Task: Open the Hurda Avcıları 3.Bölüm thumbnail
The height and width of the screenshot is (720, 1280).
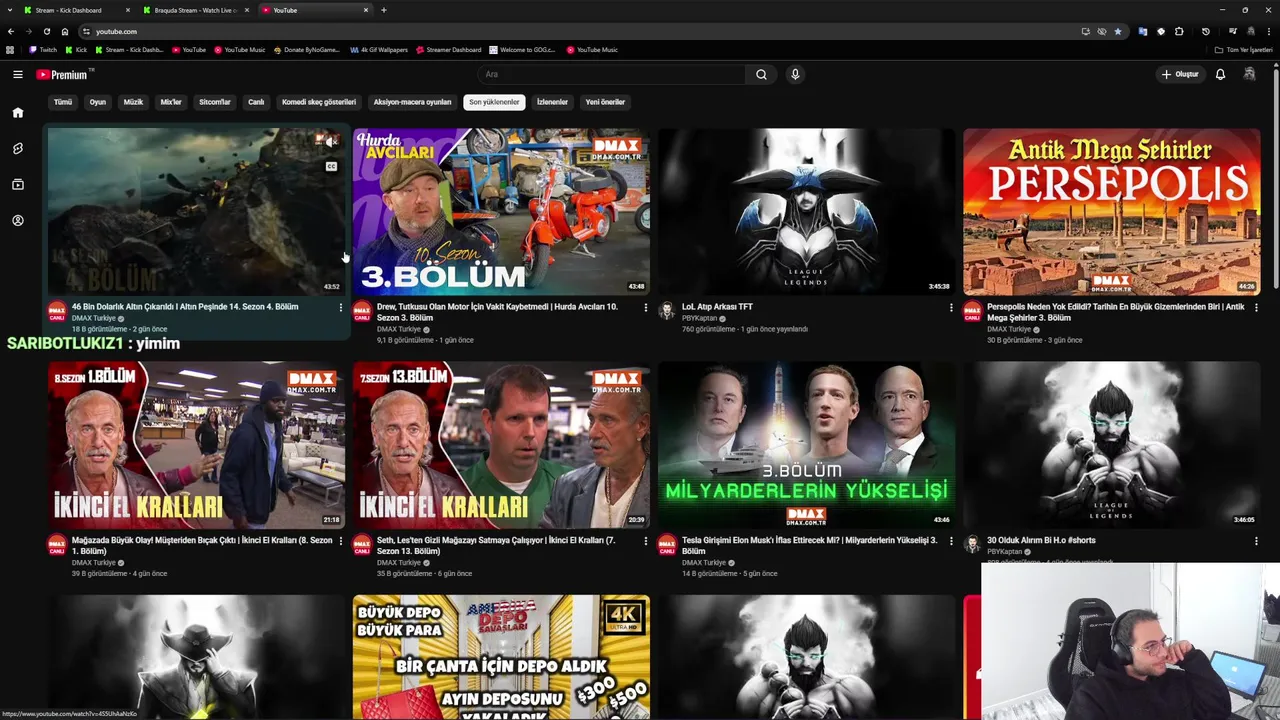Action: pos(501,211)
